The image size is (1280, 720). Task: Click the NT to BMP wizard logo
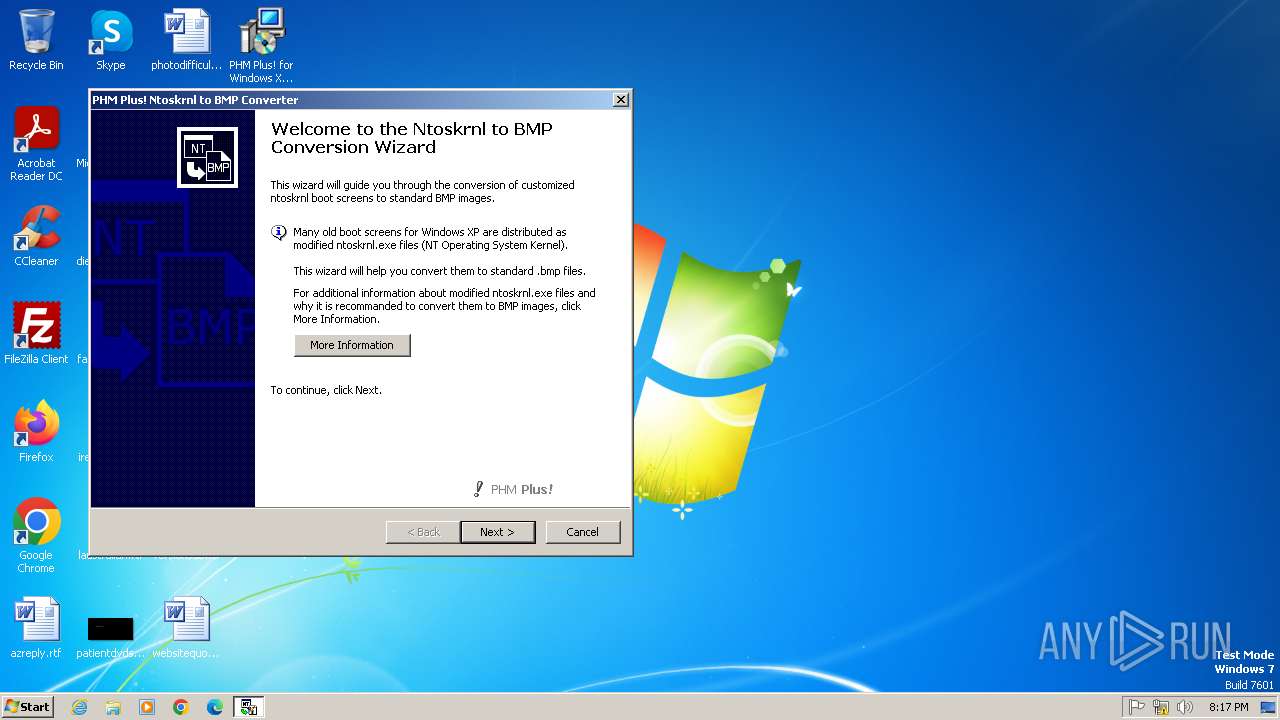(x=207, y=157)
